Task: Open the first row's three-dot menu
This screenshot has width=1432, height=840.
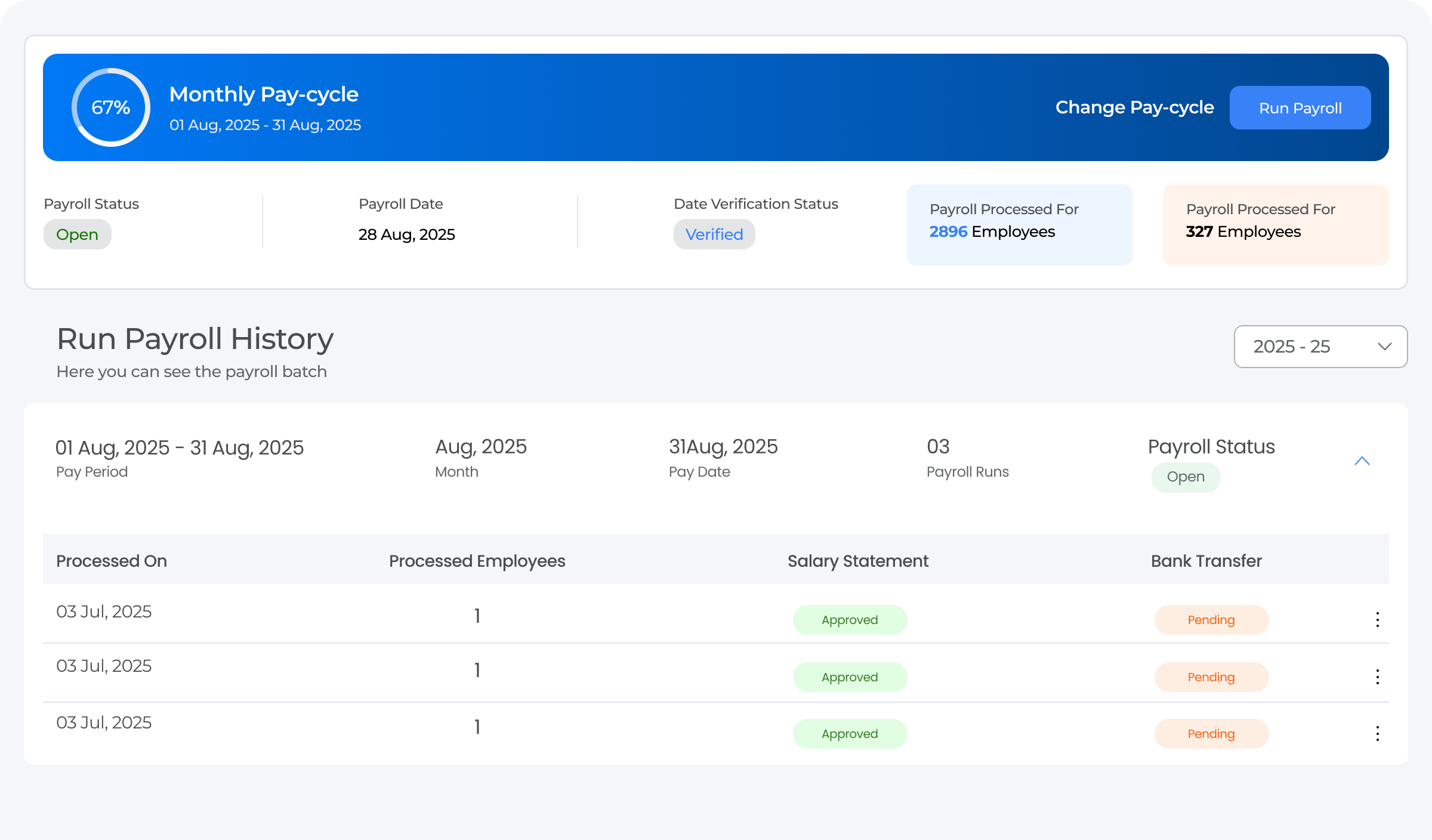Action: pos(1377,619)
